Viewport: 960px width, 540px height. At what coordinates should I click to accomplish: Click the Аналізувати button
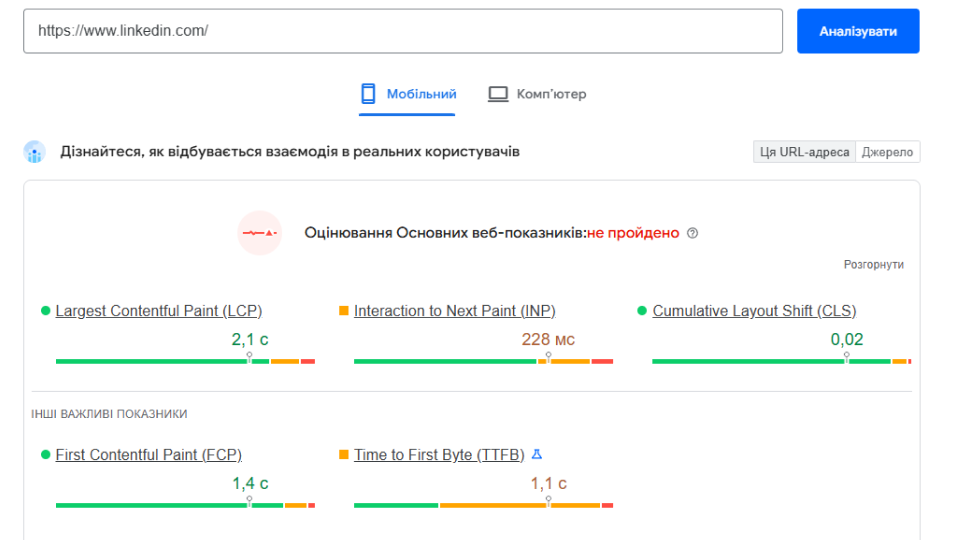858,31
